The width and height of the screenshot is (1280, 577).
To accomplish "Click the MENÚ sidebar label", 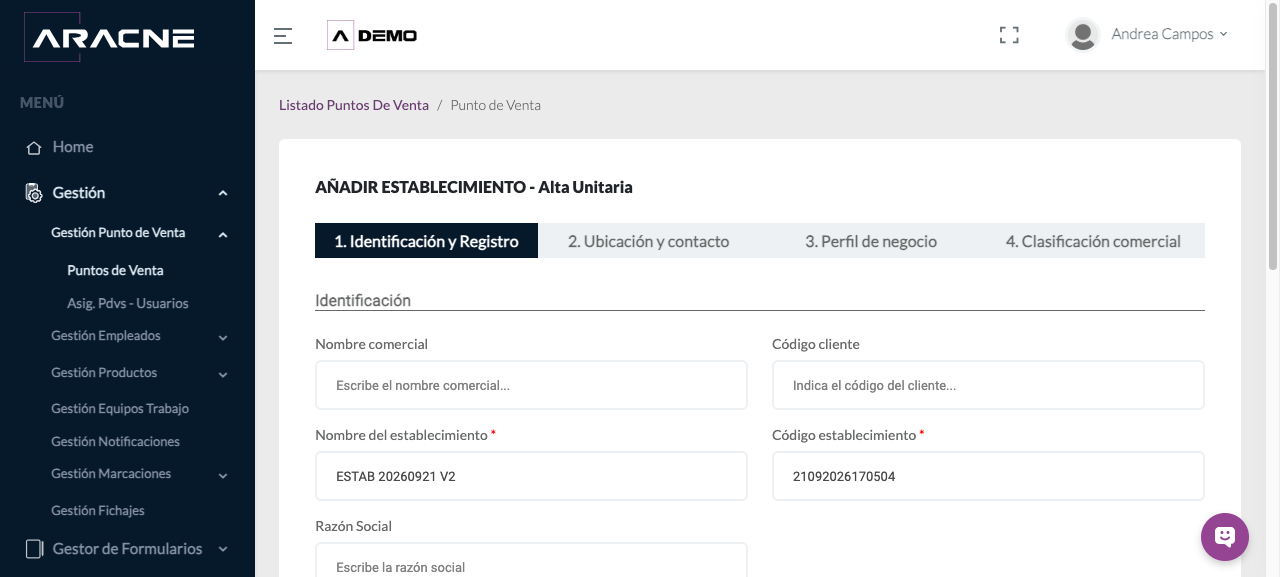I will 42,103.
